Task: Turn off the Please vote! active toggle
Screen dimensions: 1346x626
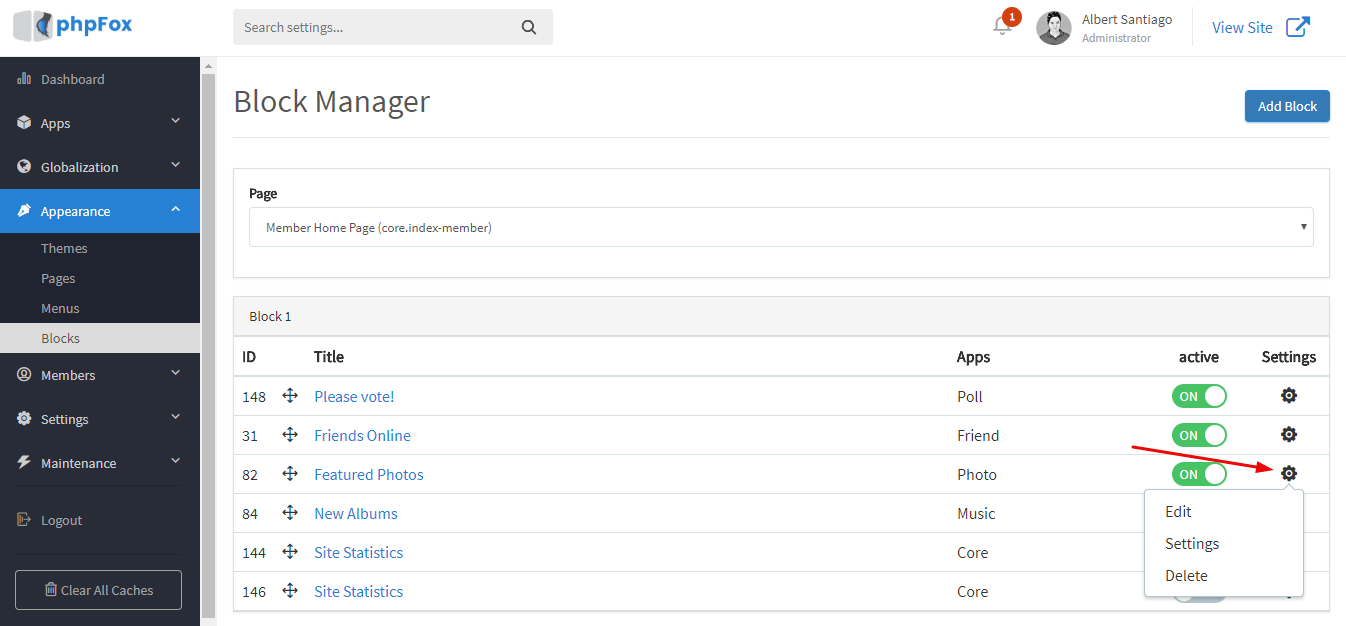Action: (x=1199, y=396)
